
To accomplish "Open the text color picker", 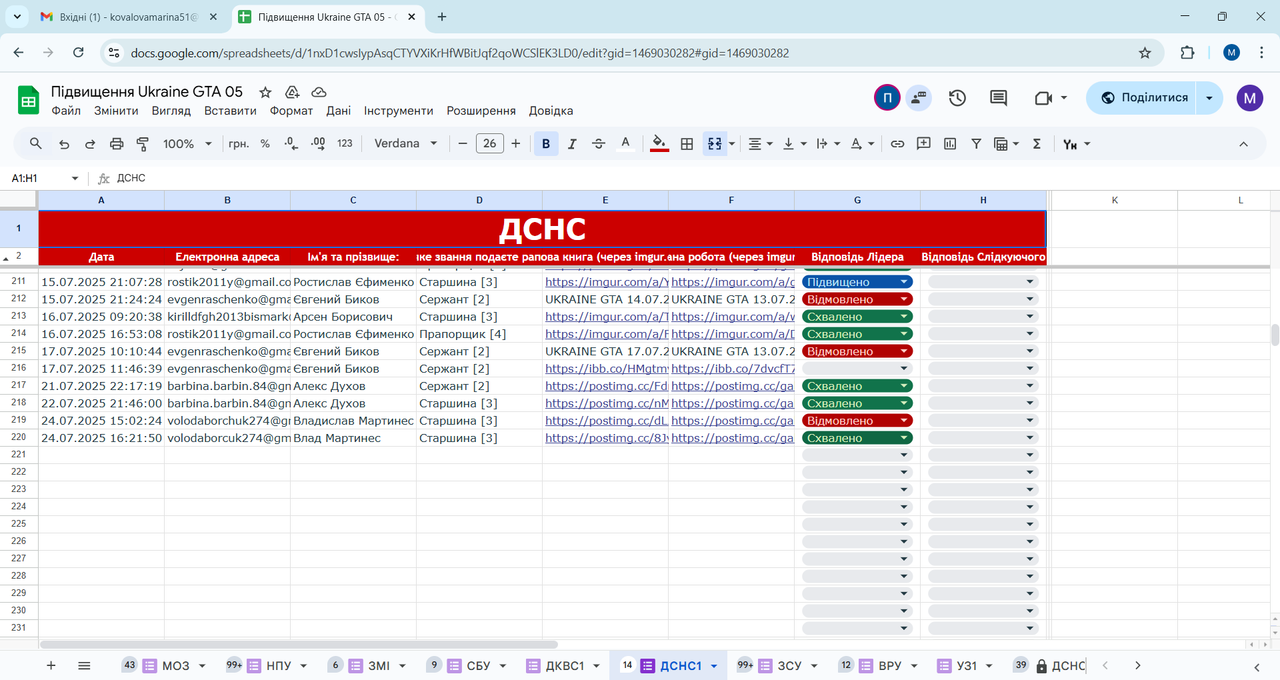I will click(626, 144).
